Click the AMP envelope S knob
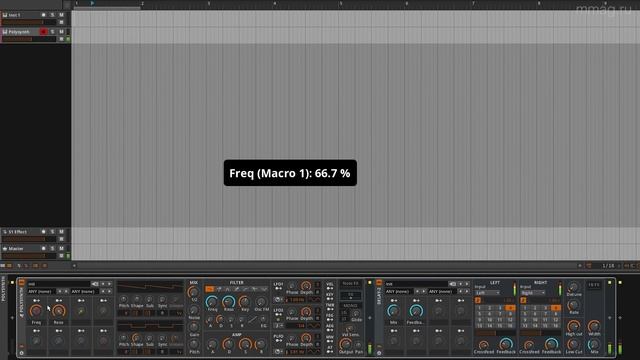Image resolution: width=640 pixels, height=360 pixels. pos(245,344)
